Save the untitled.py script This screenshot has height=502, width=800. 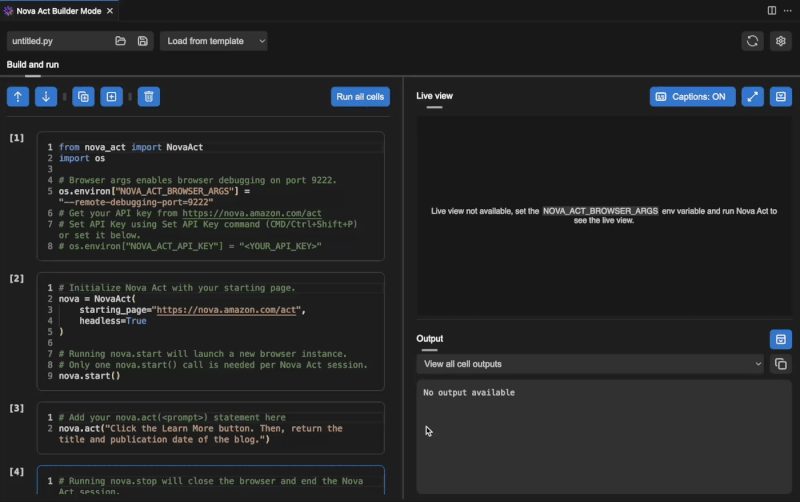pyautogui.click(x=143, y=41)
